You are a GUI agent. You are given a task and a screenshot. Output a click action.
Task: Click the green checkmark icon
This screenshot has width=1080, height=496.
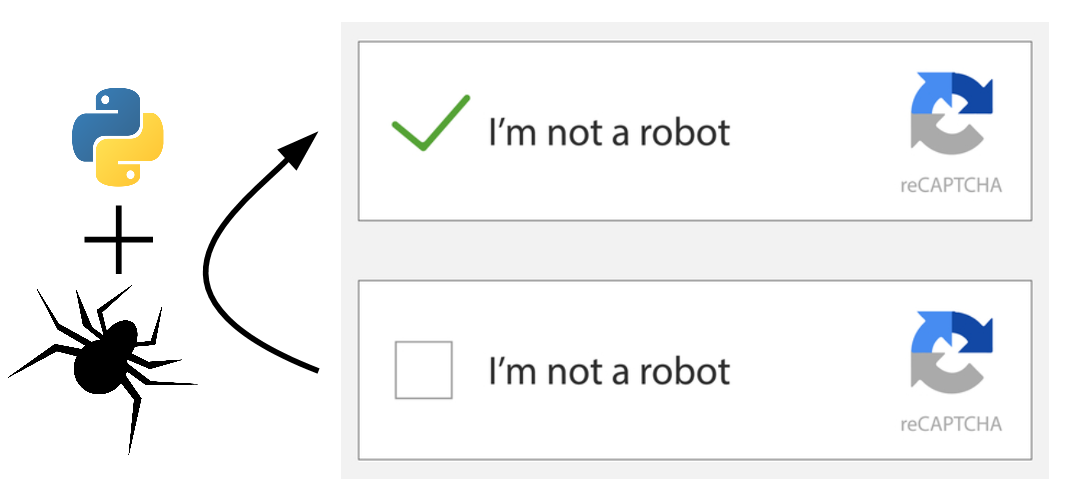430,123
